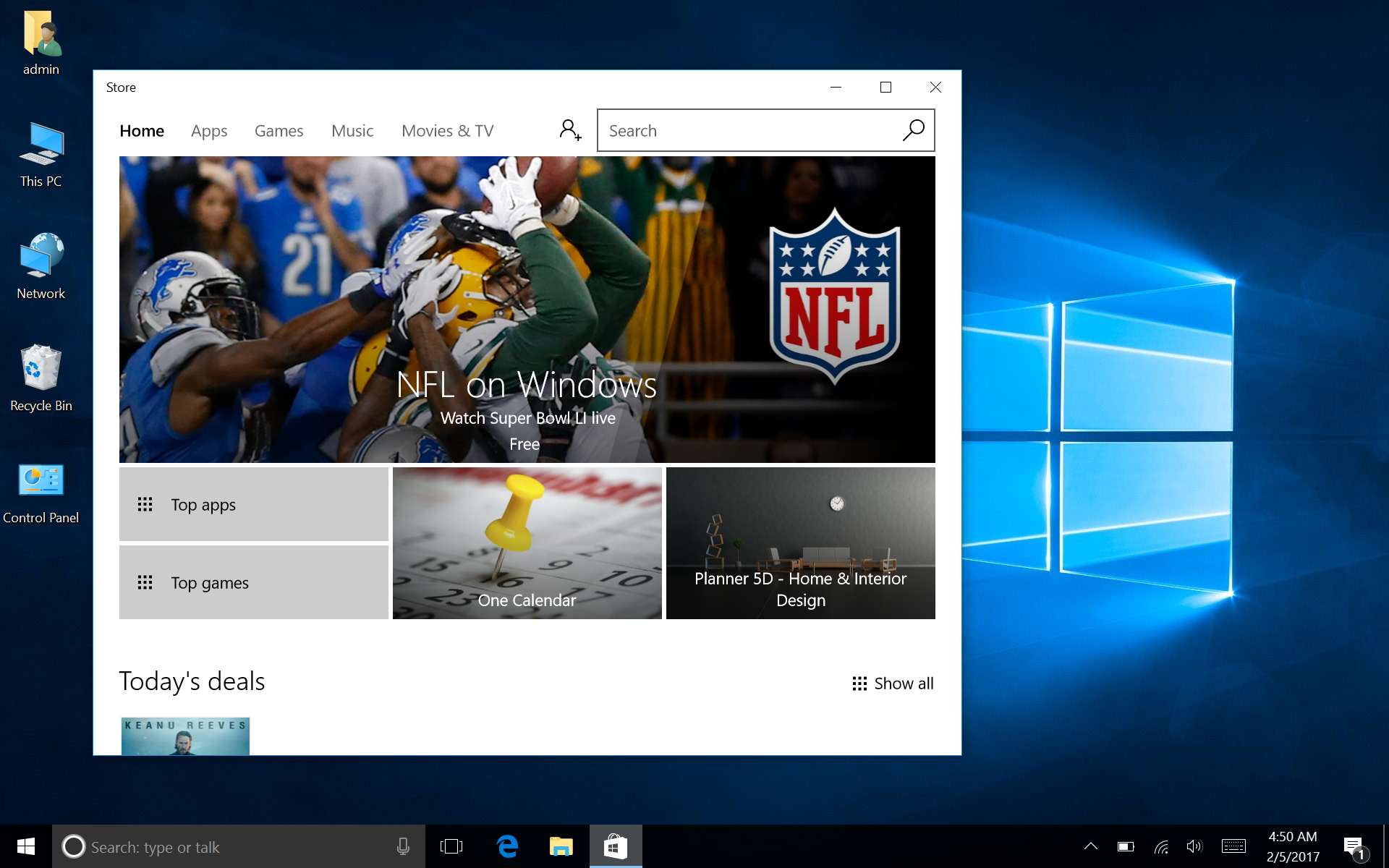1389x868 pixels.
Task: Maximize the Store window
Action: (x=885, y=87)
